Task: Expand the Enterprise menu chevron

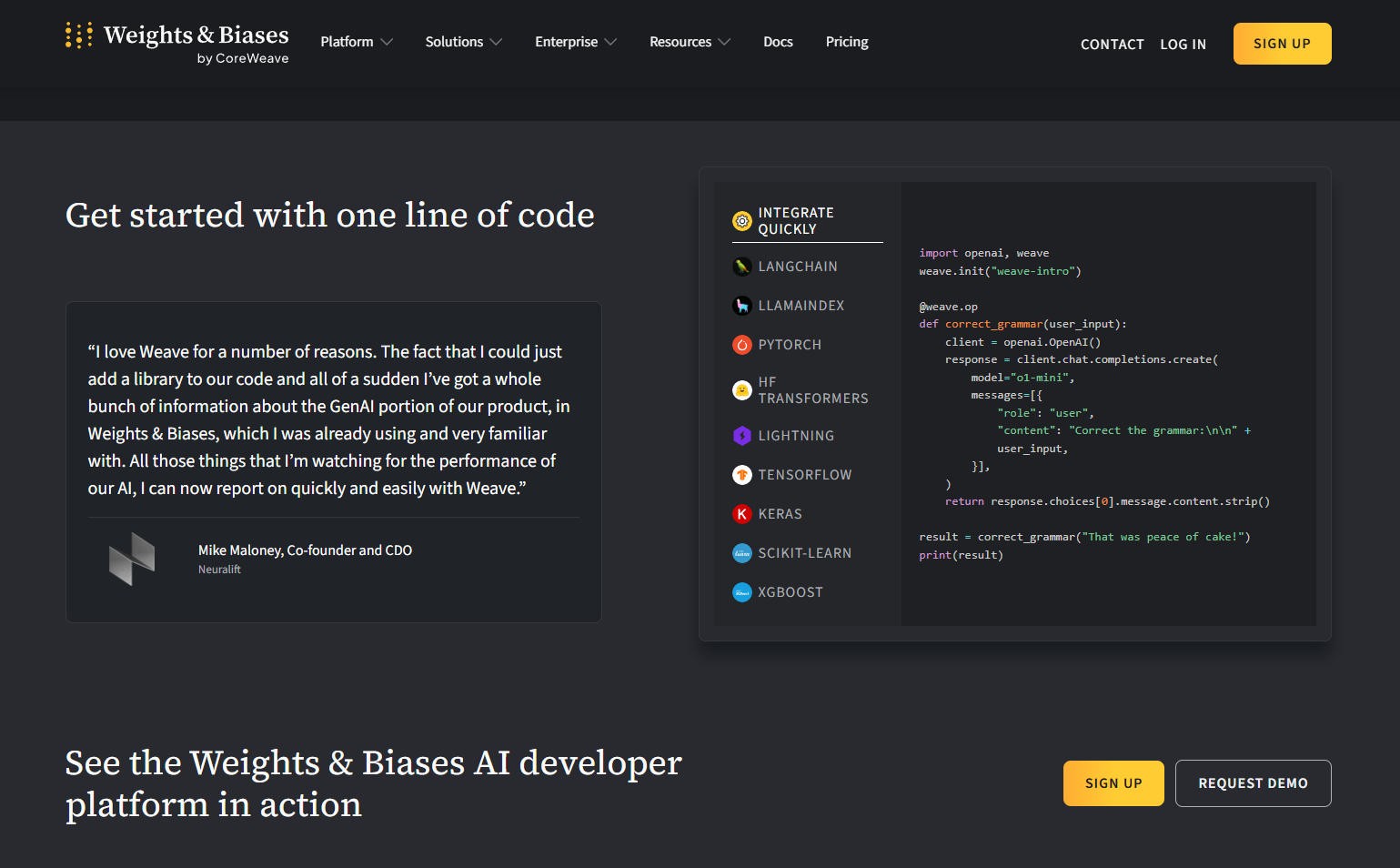Action: (x=610, y=42)
